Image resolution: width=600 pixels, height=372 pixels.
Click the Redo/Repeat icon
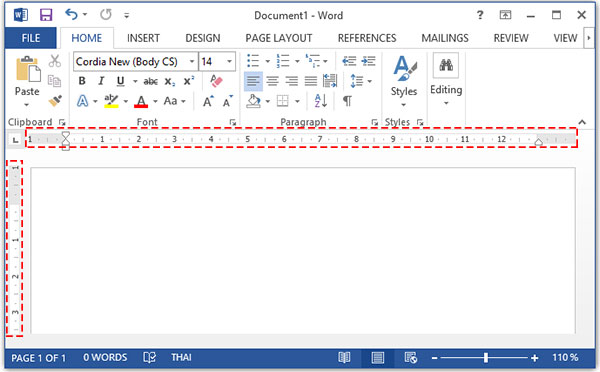pyautogui.click(x=106, y=15)
